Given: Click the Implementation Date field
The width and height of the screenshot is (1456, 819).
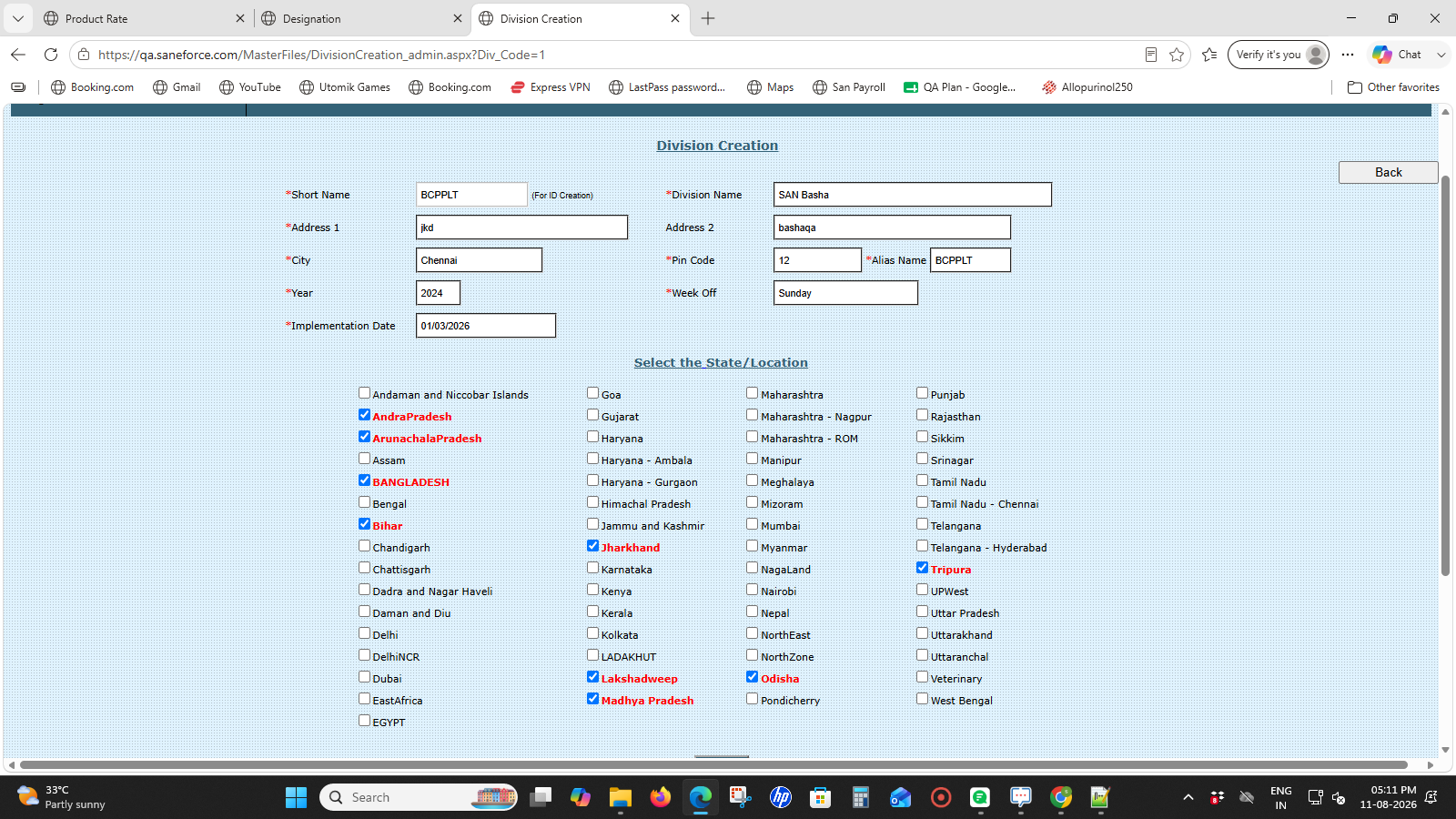Looking at the screenshot, I should pos(486,326).
